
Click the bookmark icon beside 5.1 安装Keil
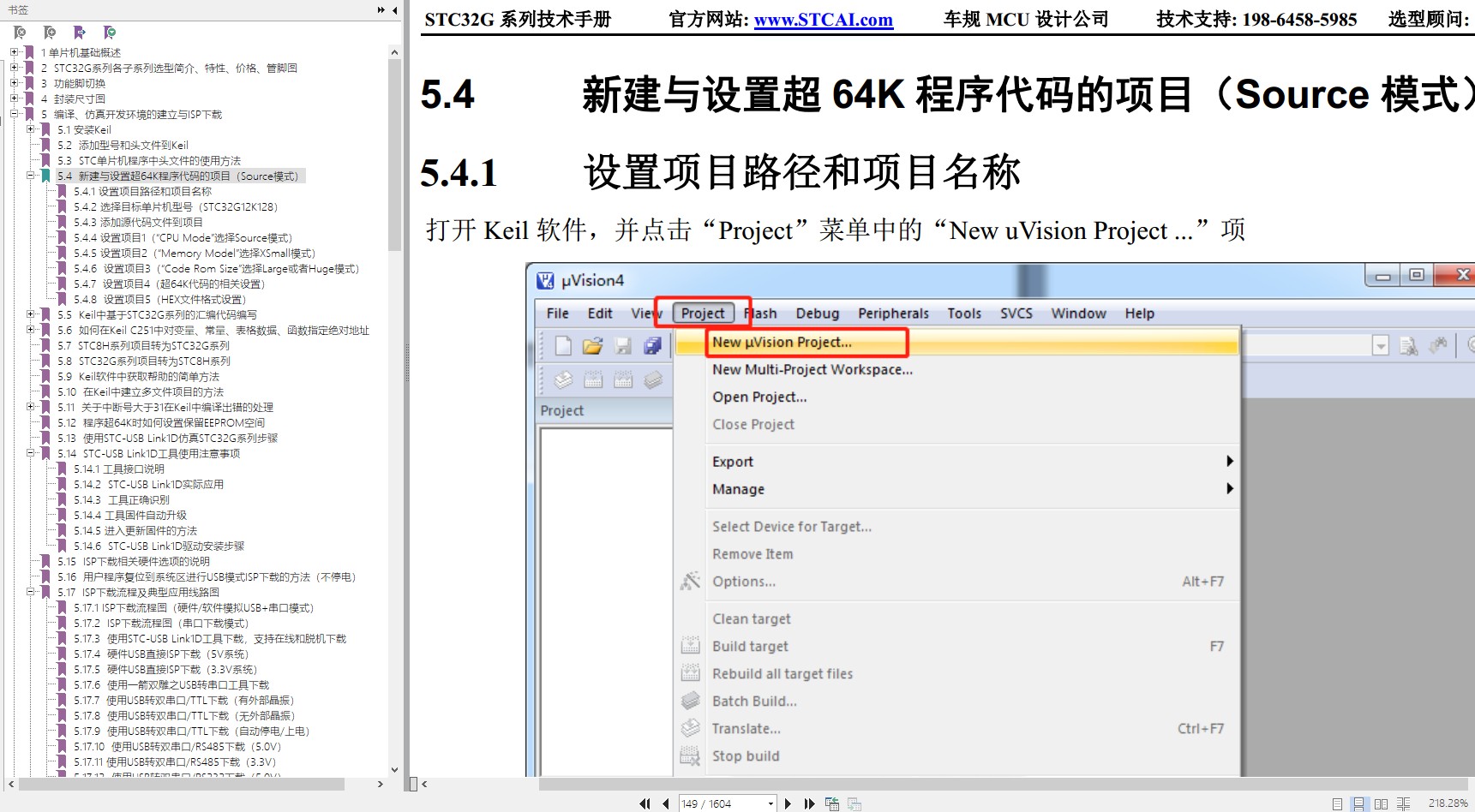point(47,130)
